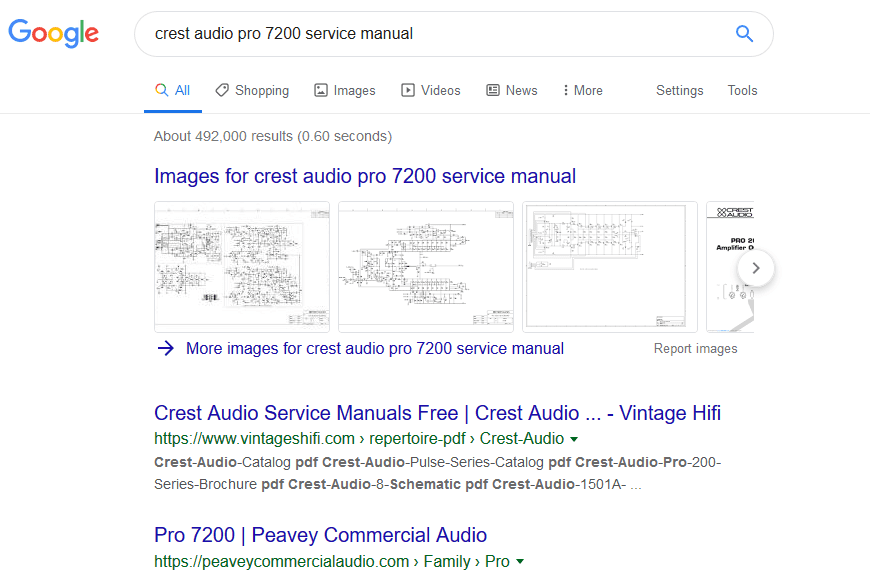Click the 'Report images' link
Screen dimensions: 870x576
click(x=695, y=349)
